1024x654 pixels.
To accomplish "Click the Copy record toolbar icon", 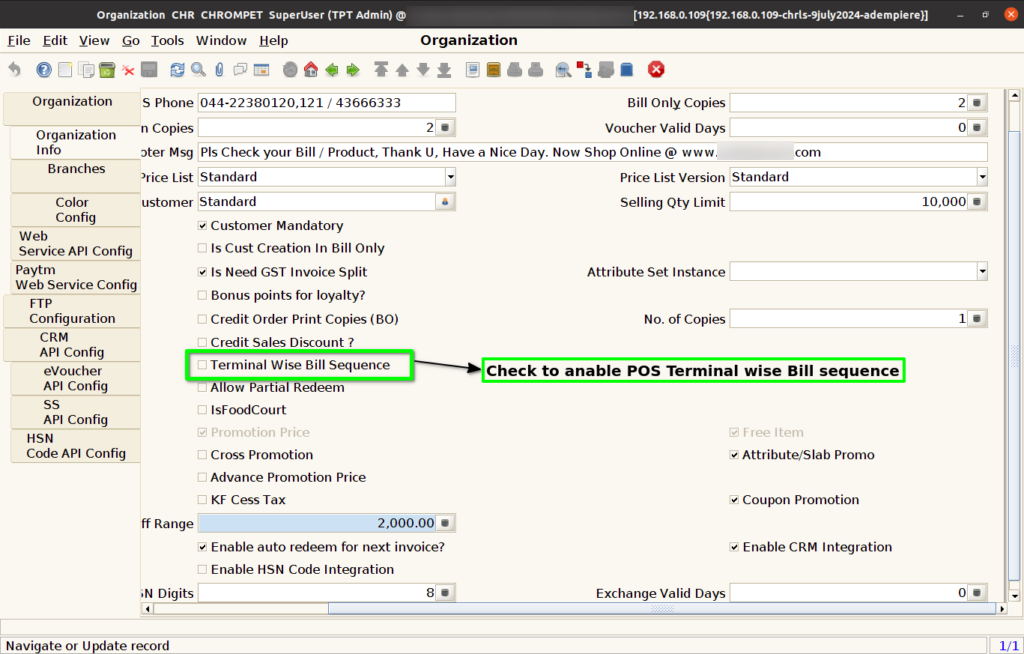I will click(x=86, y=69).
